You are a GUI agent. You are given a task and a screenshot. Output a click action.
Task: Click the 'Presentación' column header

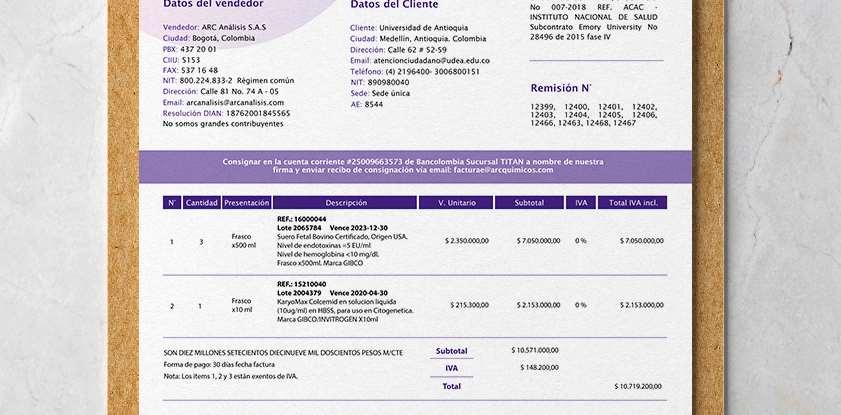[247, 203]
